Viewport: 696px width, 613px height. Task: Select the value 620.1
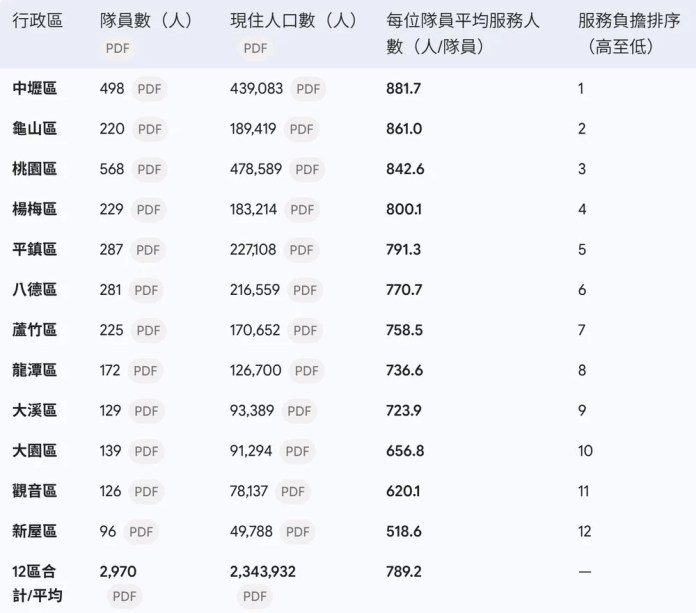(403, 491)
